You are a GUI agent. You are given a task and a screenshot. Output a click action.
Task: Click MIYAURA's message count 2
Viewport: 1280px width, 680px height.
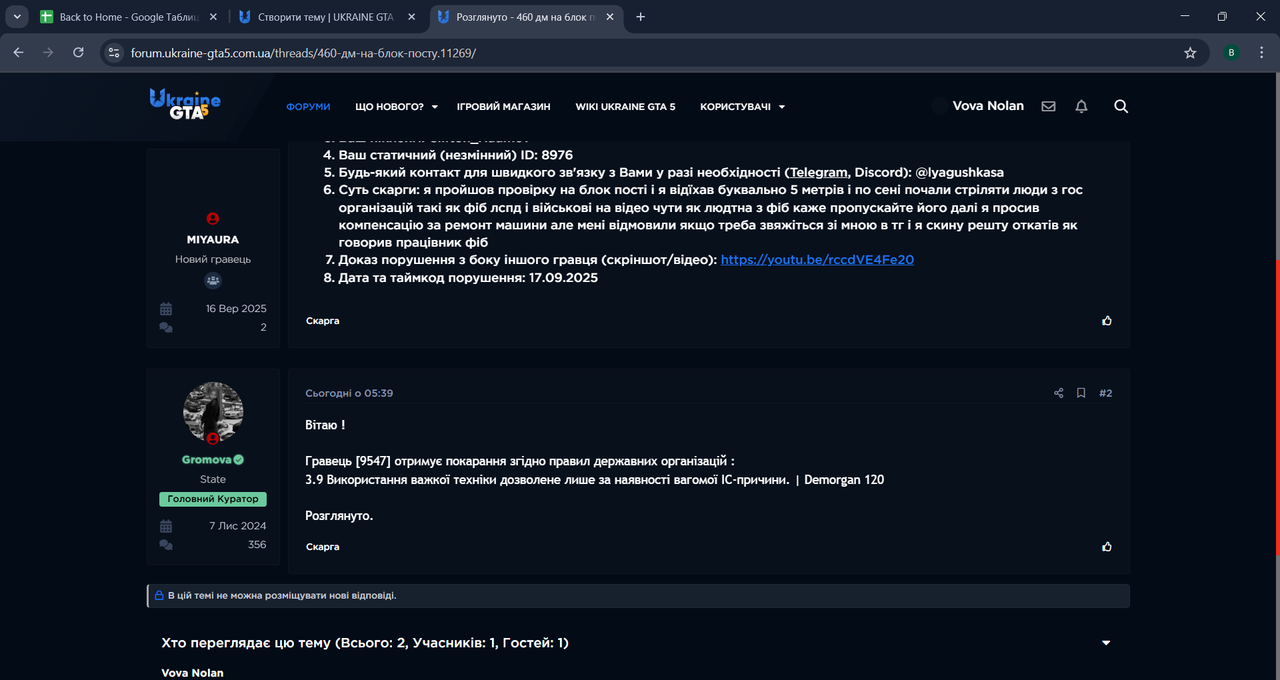coord(264,327)
